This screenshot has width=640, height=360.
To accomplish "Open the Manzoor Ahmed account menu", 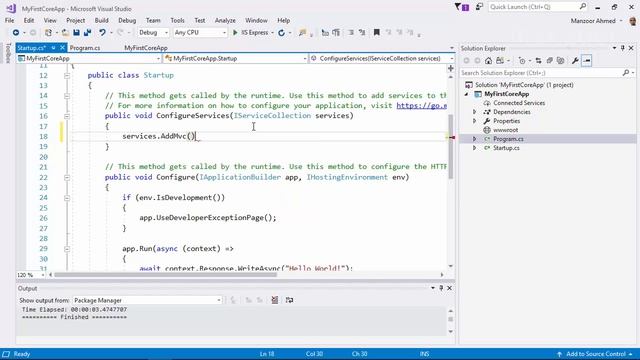I will click(596, 21).
